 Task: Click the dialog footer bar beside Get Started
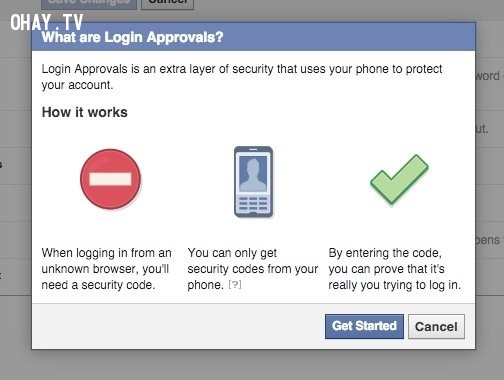pos(178,326)
